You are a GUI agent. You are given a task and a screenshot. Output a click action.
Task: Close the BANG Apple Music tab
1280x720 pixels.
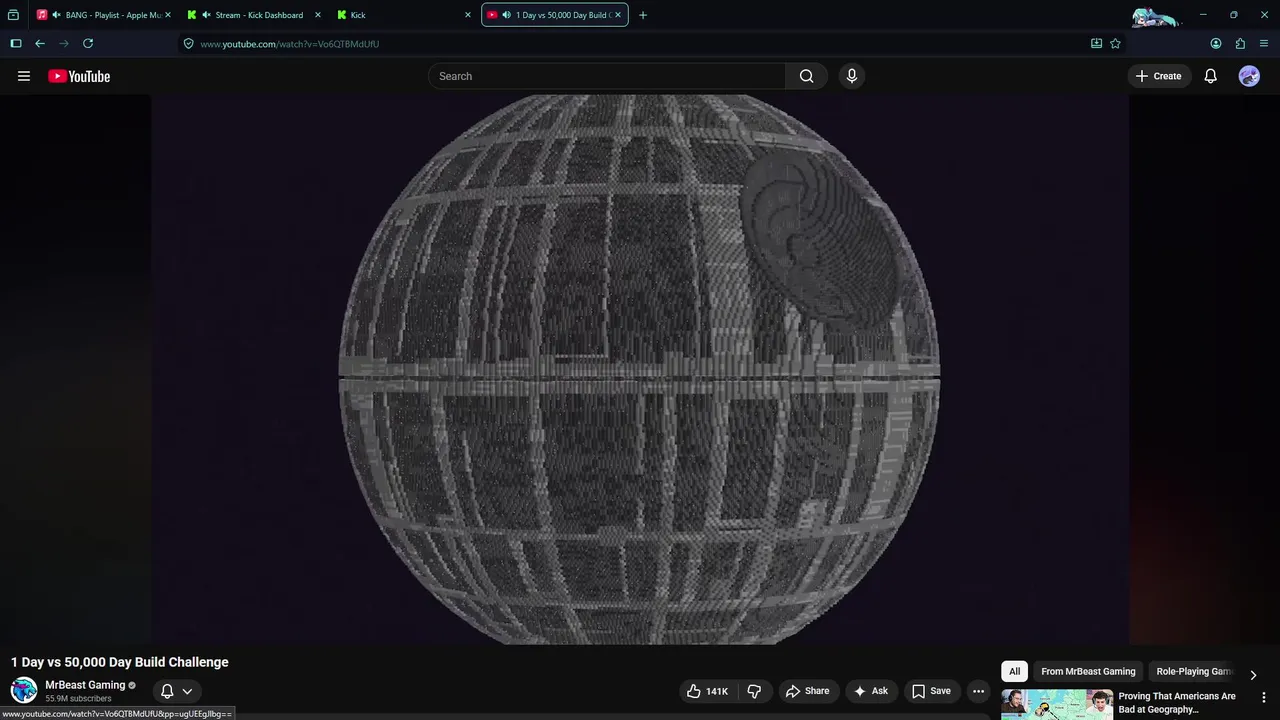pyautogui.click(x=167, y=15)
